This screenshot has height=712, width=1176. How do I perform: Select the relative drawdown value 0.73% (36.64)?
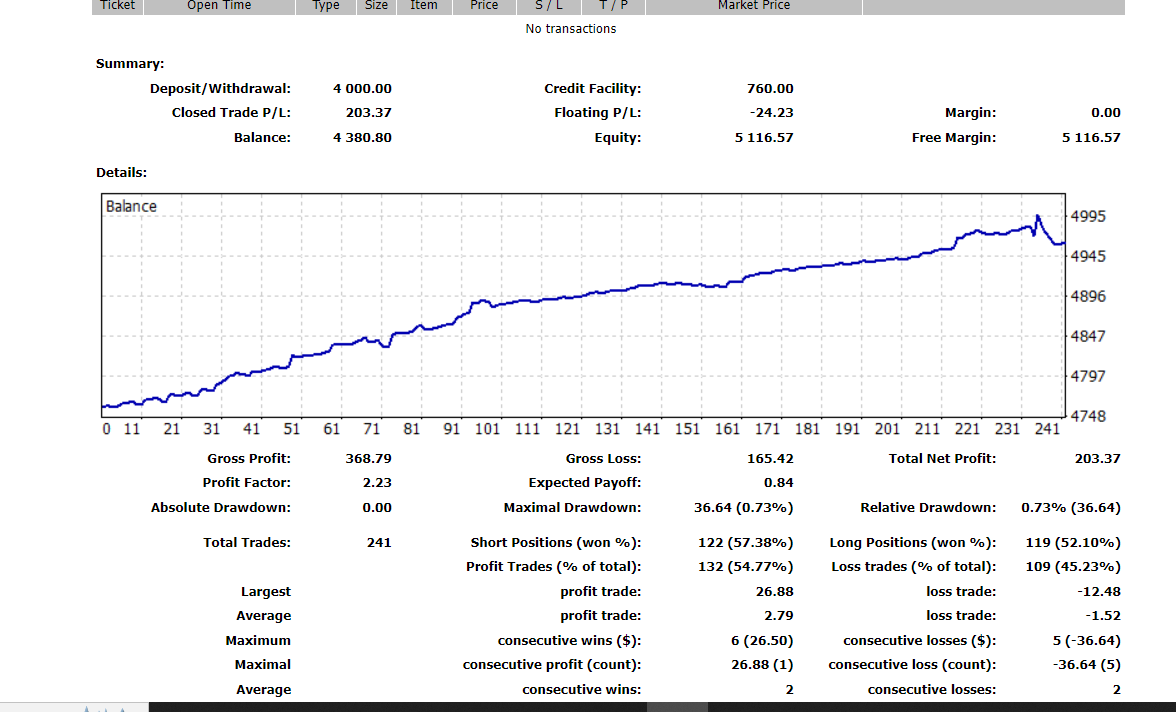click(x=1071, y=507)
